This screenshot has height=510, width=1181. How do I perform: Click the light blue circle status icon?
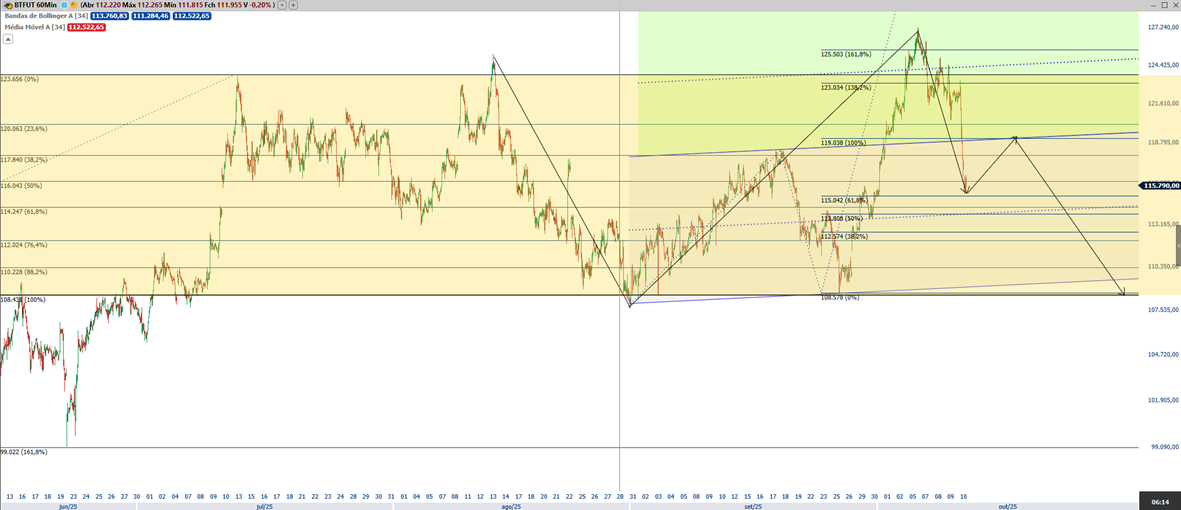point(64,5)
